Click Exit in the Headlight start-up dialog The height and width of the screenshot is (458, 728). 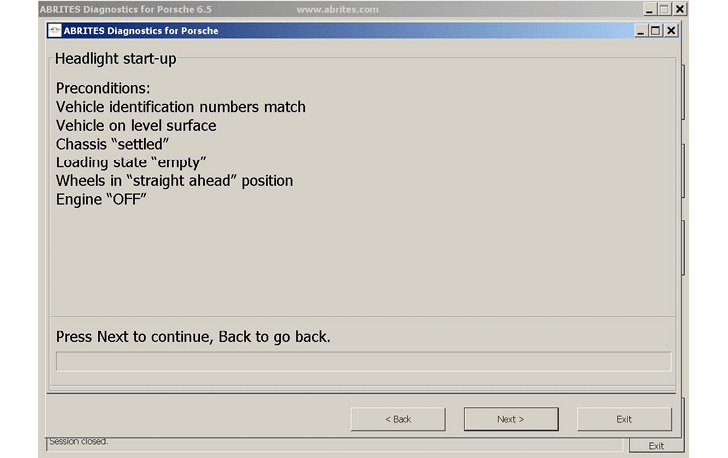coord(624,419)
